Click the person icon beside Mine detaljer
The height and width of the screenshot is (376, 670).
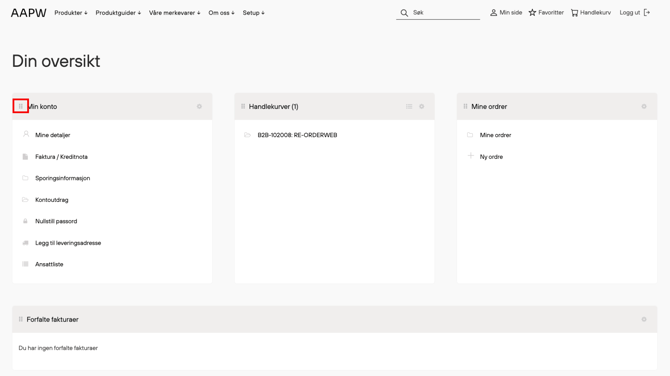tap(26, 134)
